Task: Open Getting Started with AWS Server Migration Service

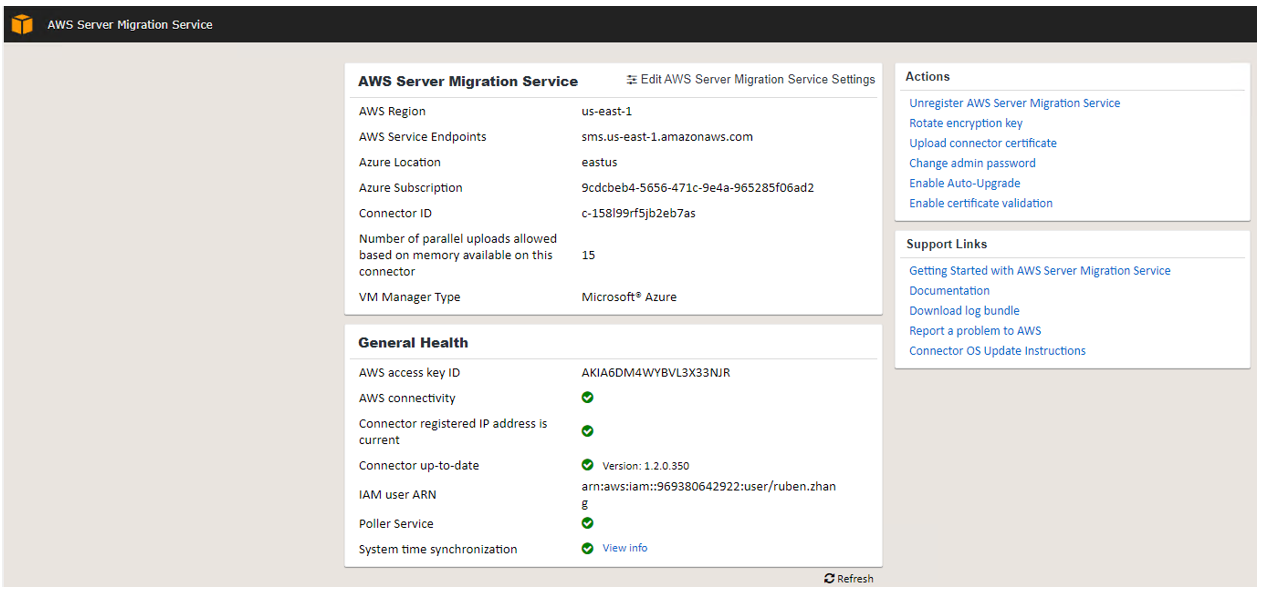Action: [x=1039, y=271]
